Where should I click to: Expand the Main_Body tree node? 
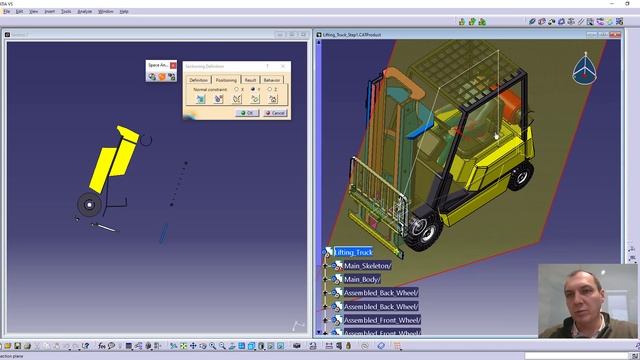point(325,279)
